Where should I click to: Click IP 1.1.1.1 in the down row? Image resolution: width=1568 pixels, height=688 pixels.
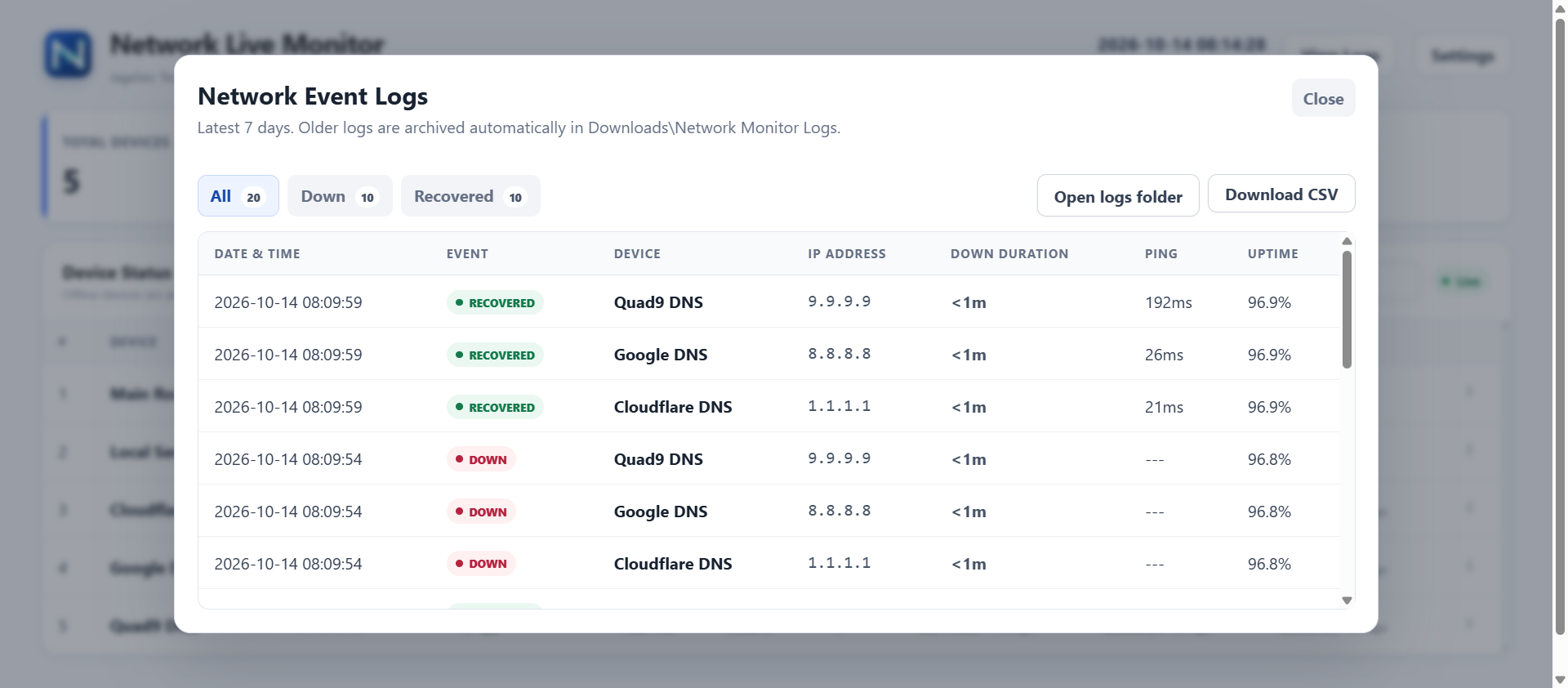[840, 563]
